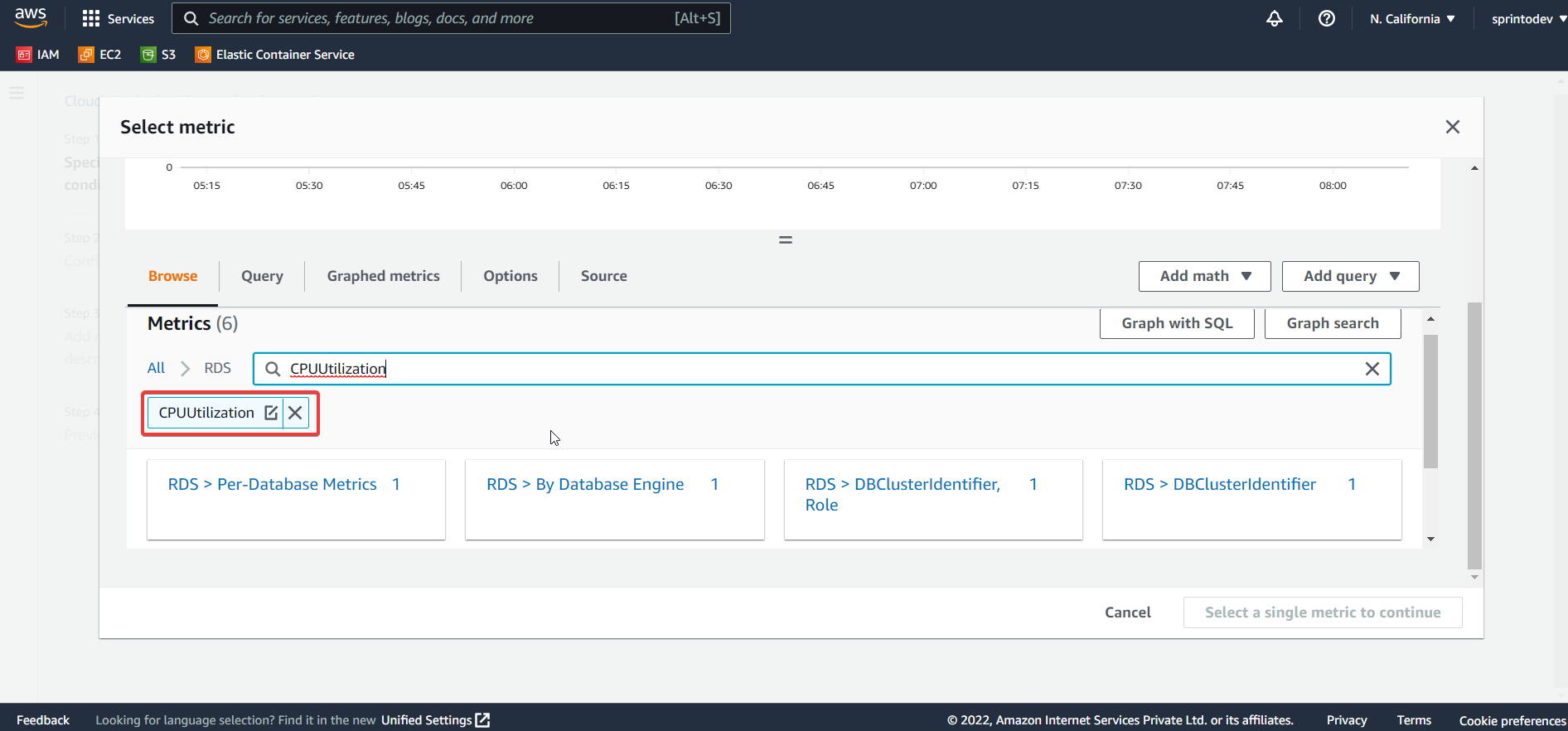Viewport: 1568px width, 731px height.
Task: Expand the N. California region dropdown
Action: click(1412, 18)
